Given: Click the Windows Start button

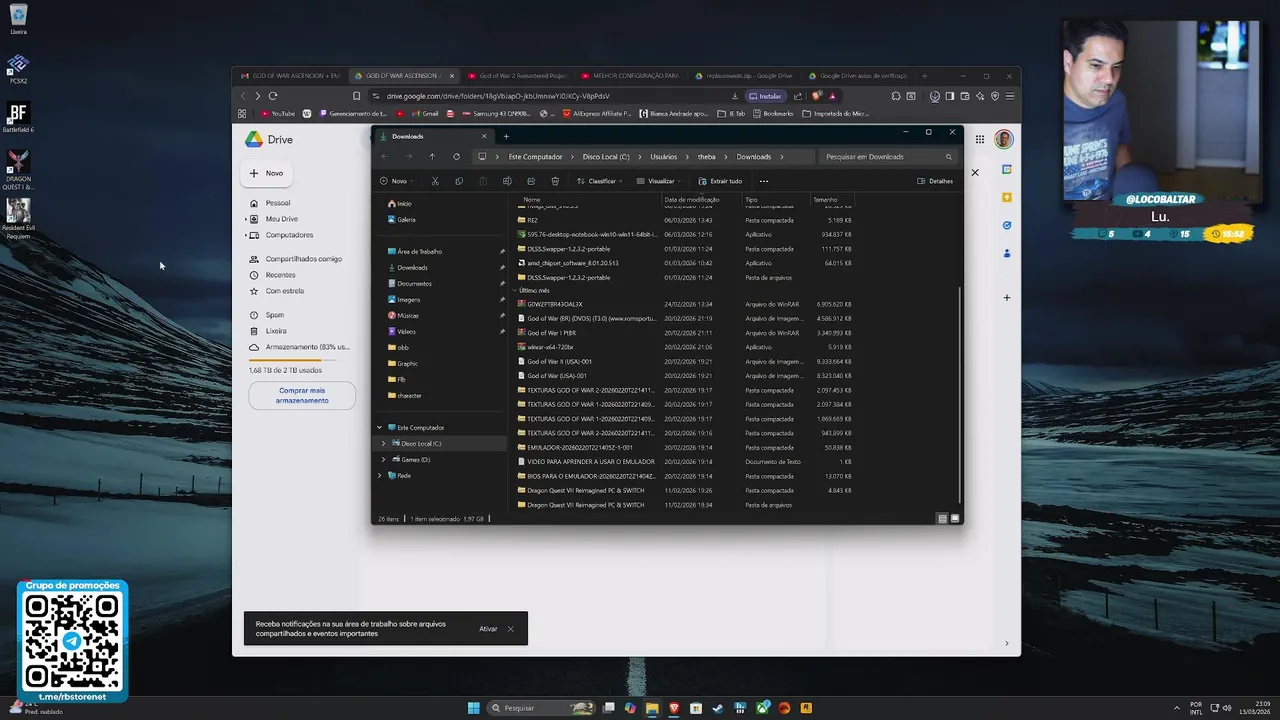Looking at the screenshot, I should (x=474, y=708).
